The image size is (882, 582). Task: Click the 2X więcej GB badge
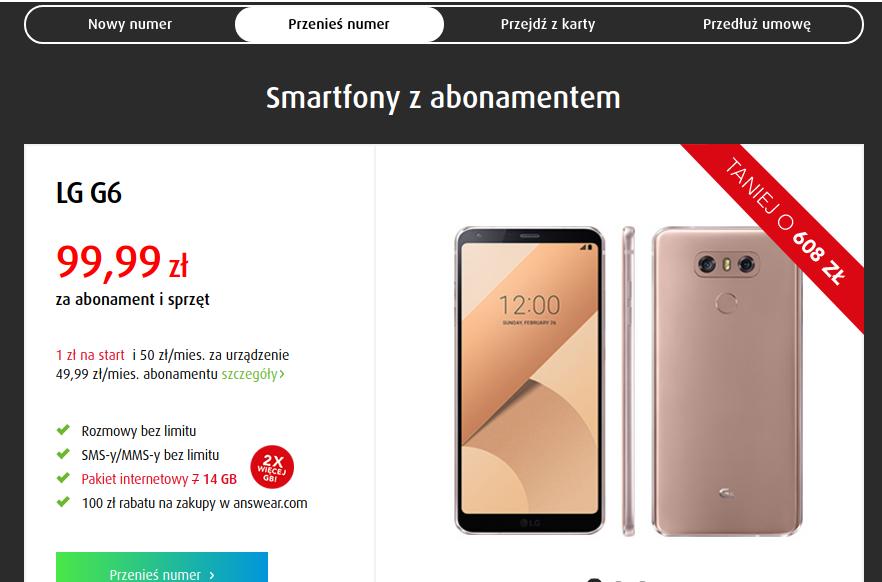click(x=272, y=467)
